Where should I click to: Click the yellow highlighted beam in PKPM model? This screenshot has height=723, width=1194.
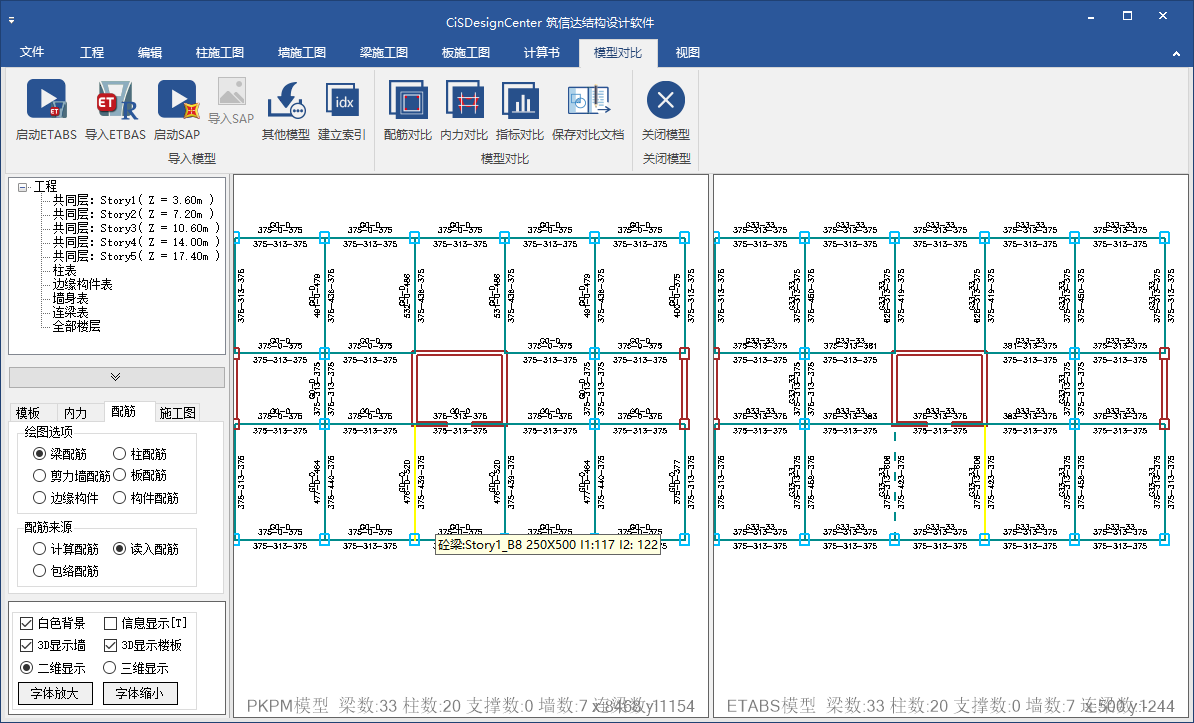414,481
